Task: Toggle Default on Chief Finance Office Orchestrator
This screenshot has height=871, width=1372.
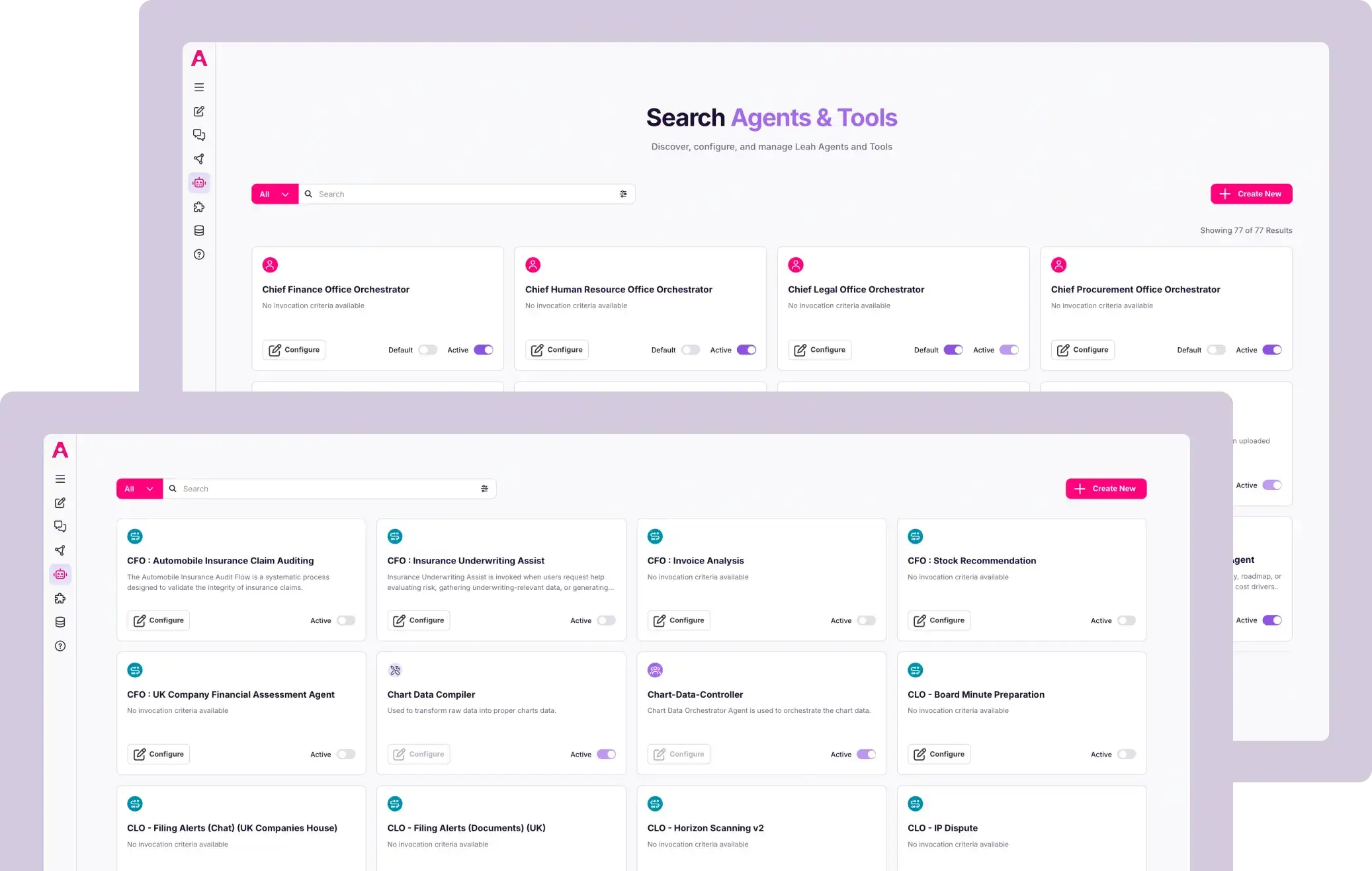Action: (427, 350)
